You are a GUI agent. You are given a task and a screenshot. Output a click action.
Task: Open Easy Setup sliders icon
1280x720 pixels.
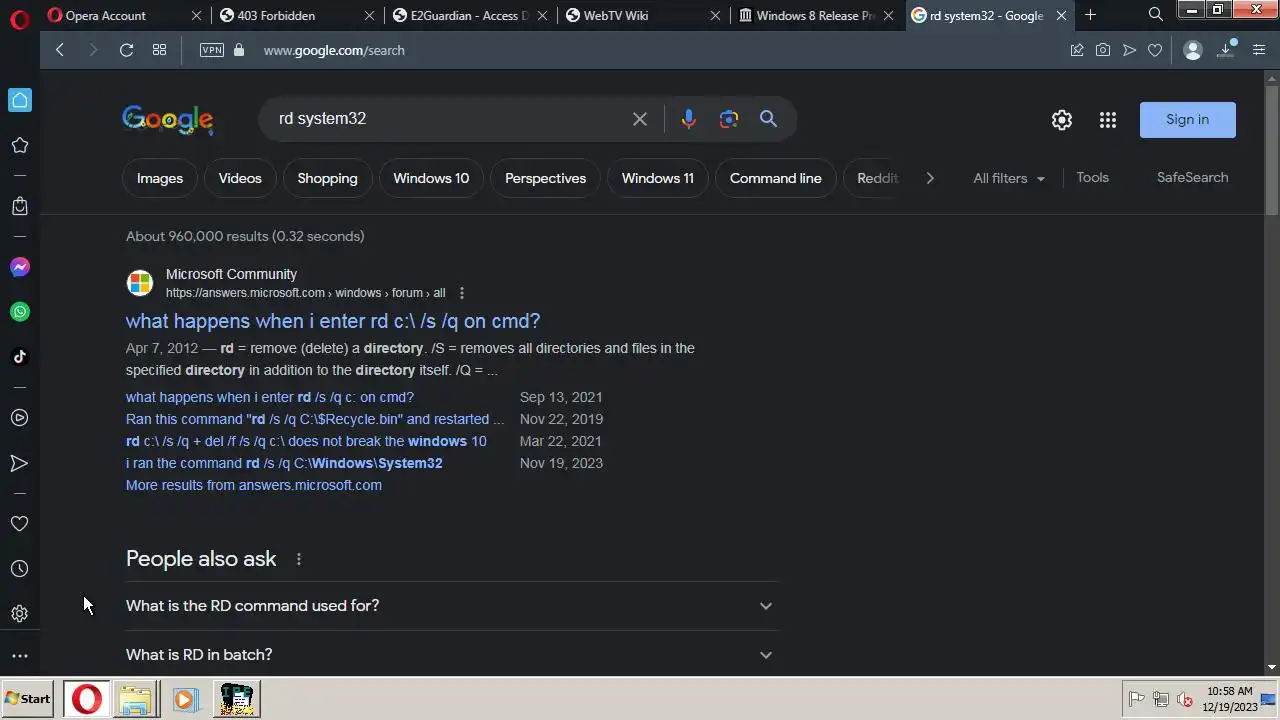[1259, 50]
